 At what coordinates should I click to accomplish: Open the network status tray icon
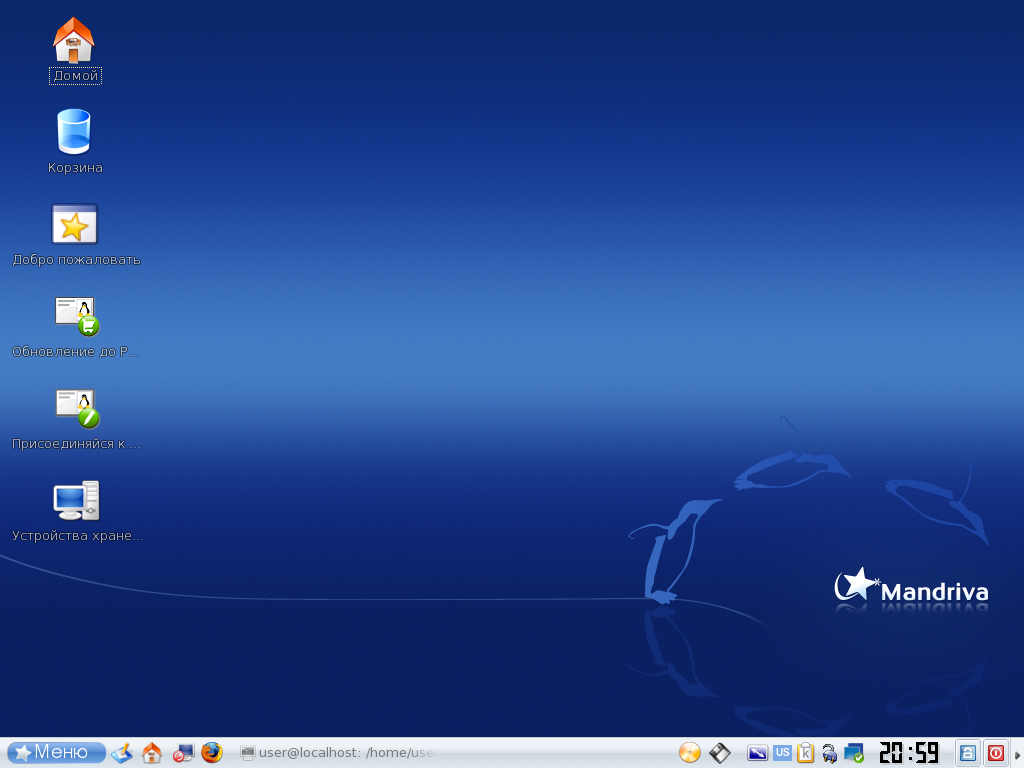pyautogui.click(x=854, y=753)
